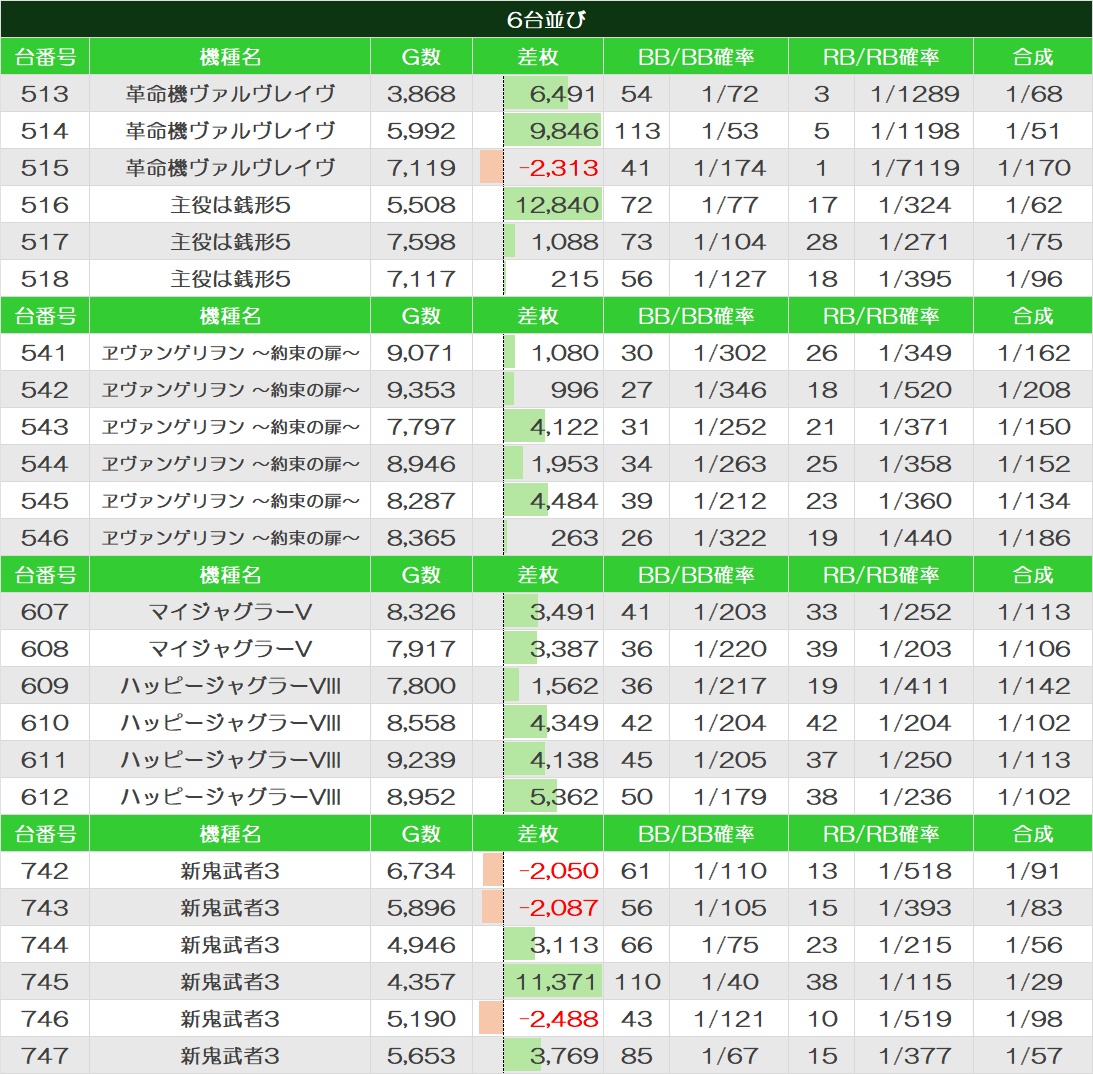Click the first 台番号 column header
This screenshot has height=1074, width=1093.
[45, 56]
